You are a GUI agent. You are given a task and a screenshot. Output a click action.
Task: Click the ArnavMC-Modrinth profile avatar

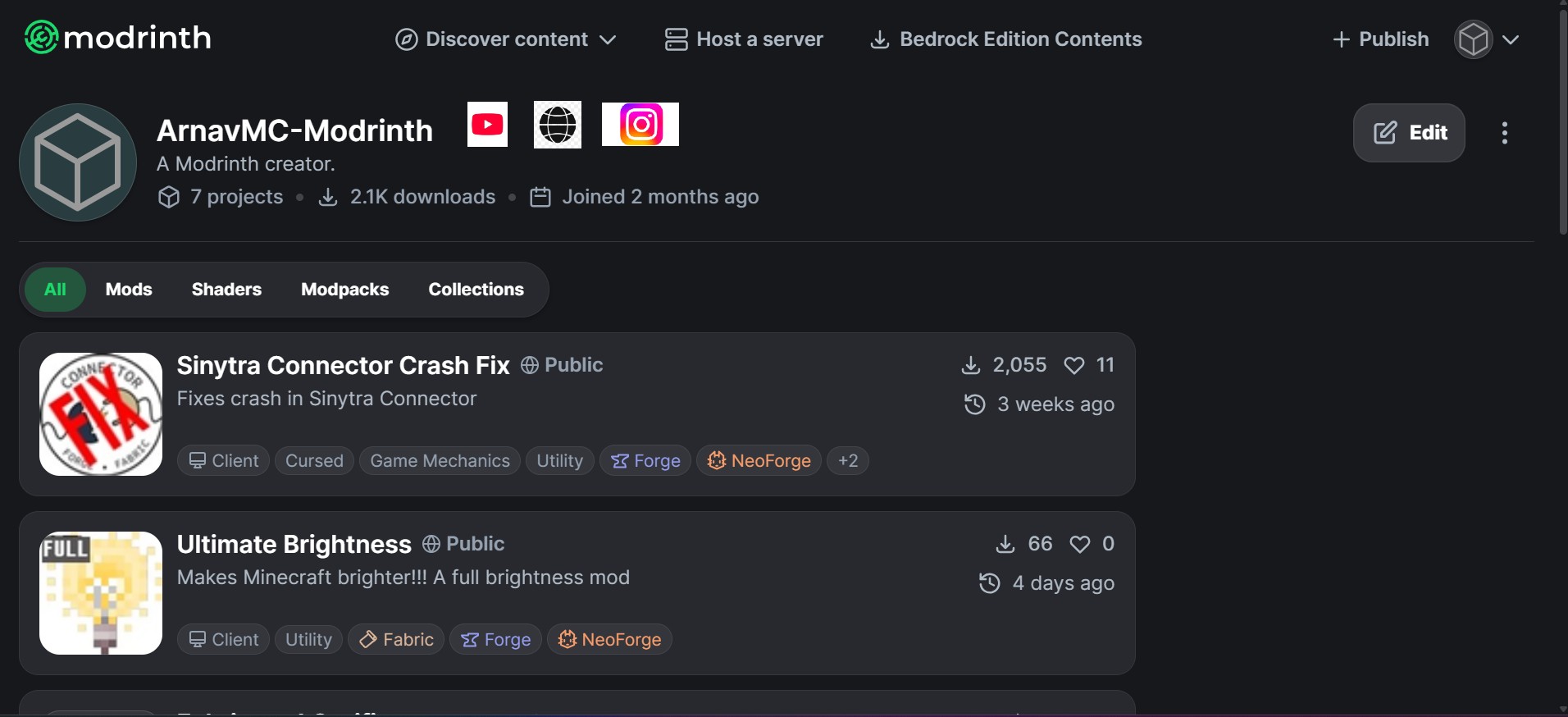[x=78, y=162]
